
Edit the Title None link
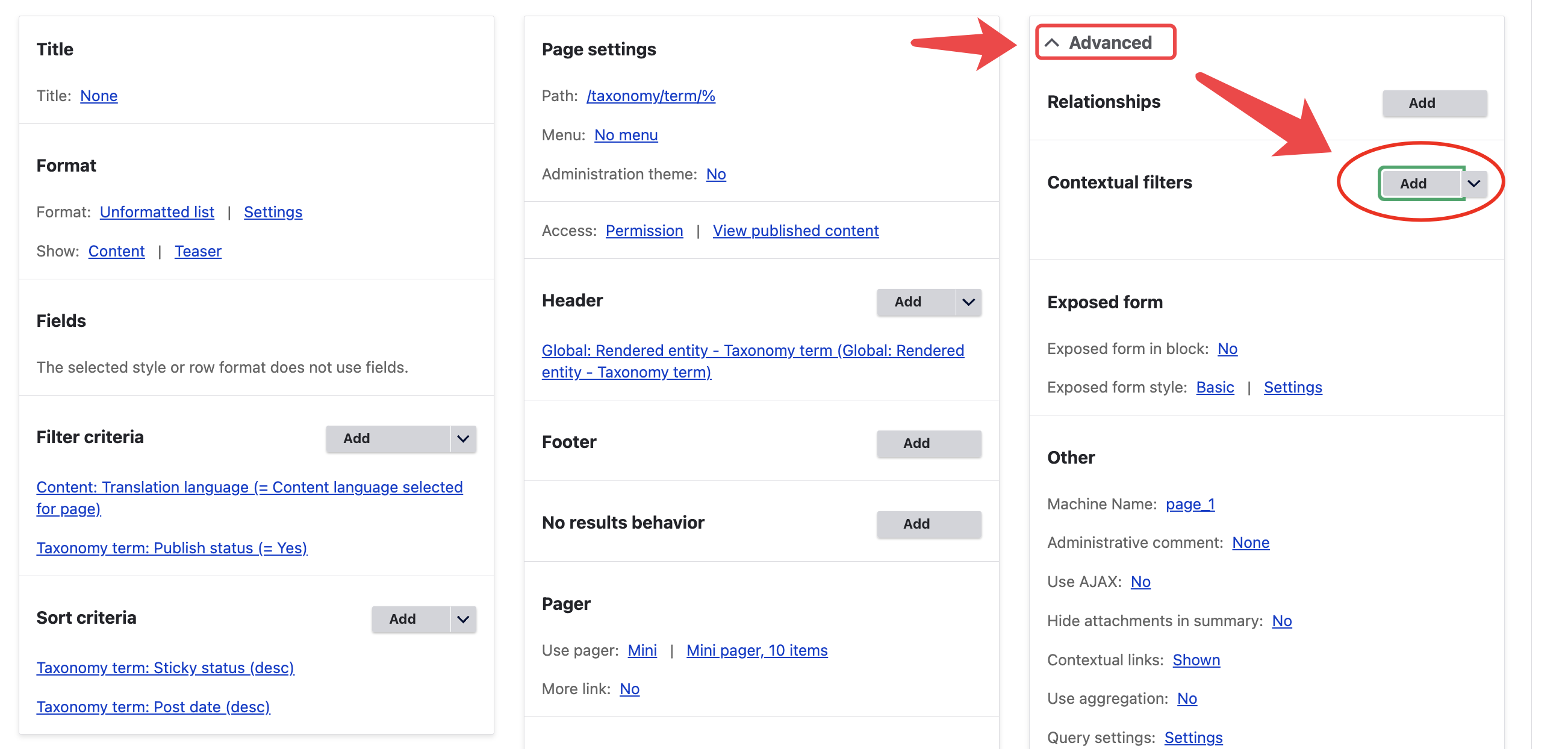click(x=99, y=96)
